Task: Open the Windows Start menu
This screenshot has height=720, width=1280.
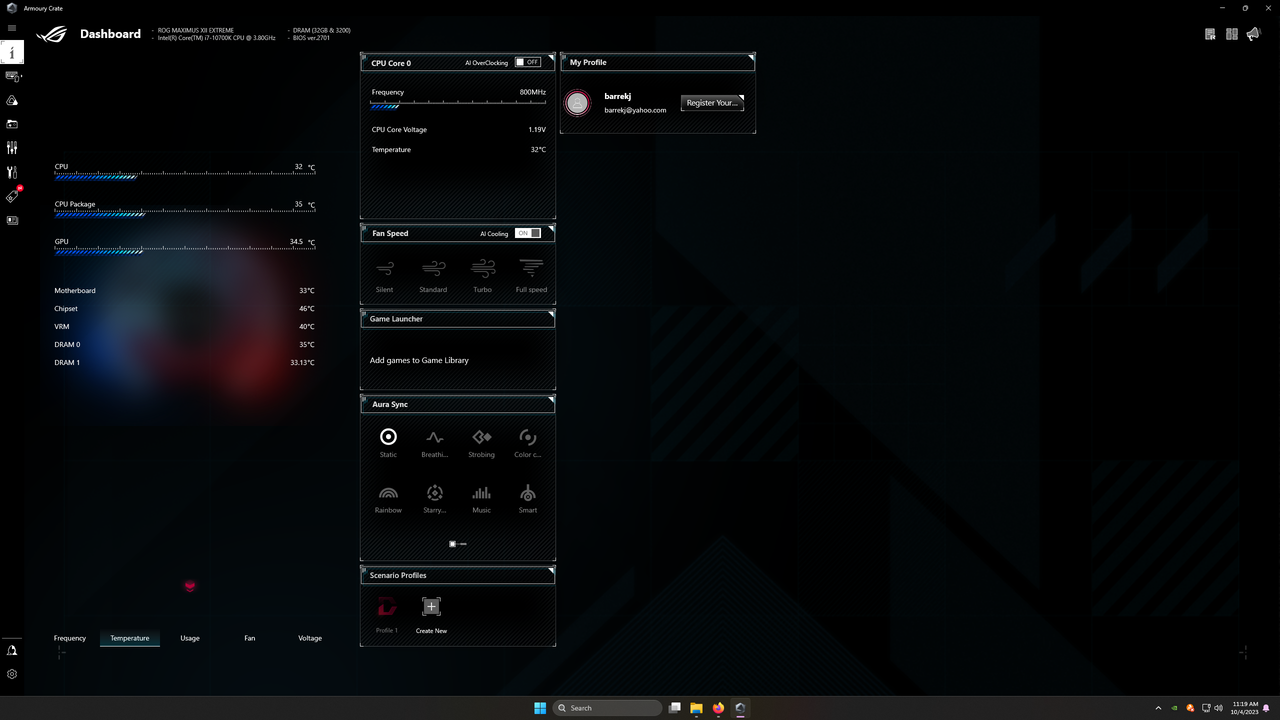Action: 540,708
